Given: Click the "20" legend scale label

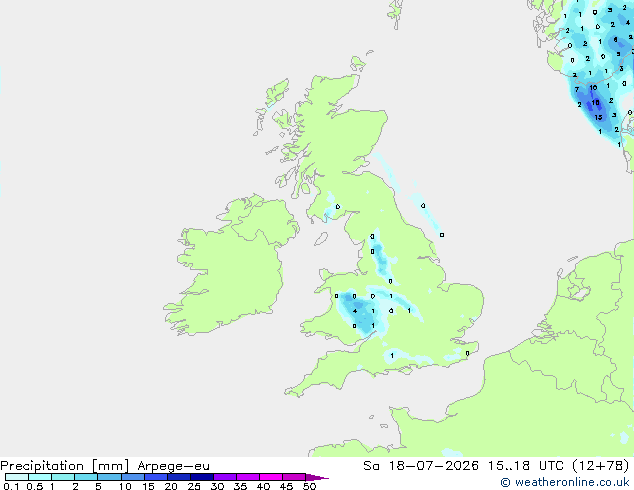Looking at the screenshot, I should pyautogui.click(x=171, y=486).
